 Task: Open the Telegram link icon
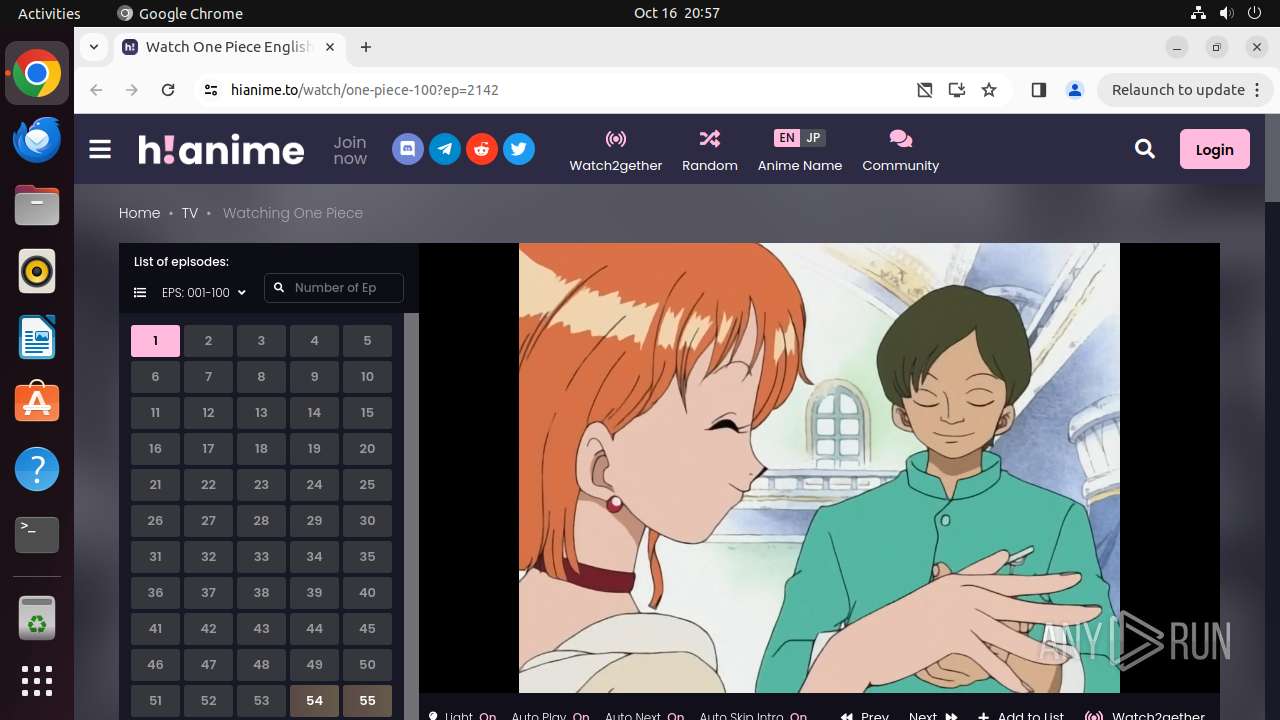tap(445, 150)
